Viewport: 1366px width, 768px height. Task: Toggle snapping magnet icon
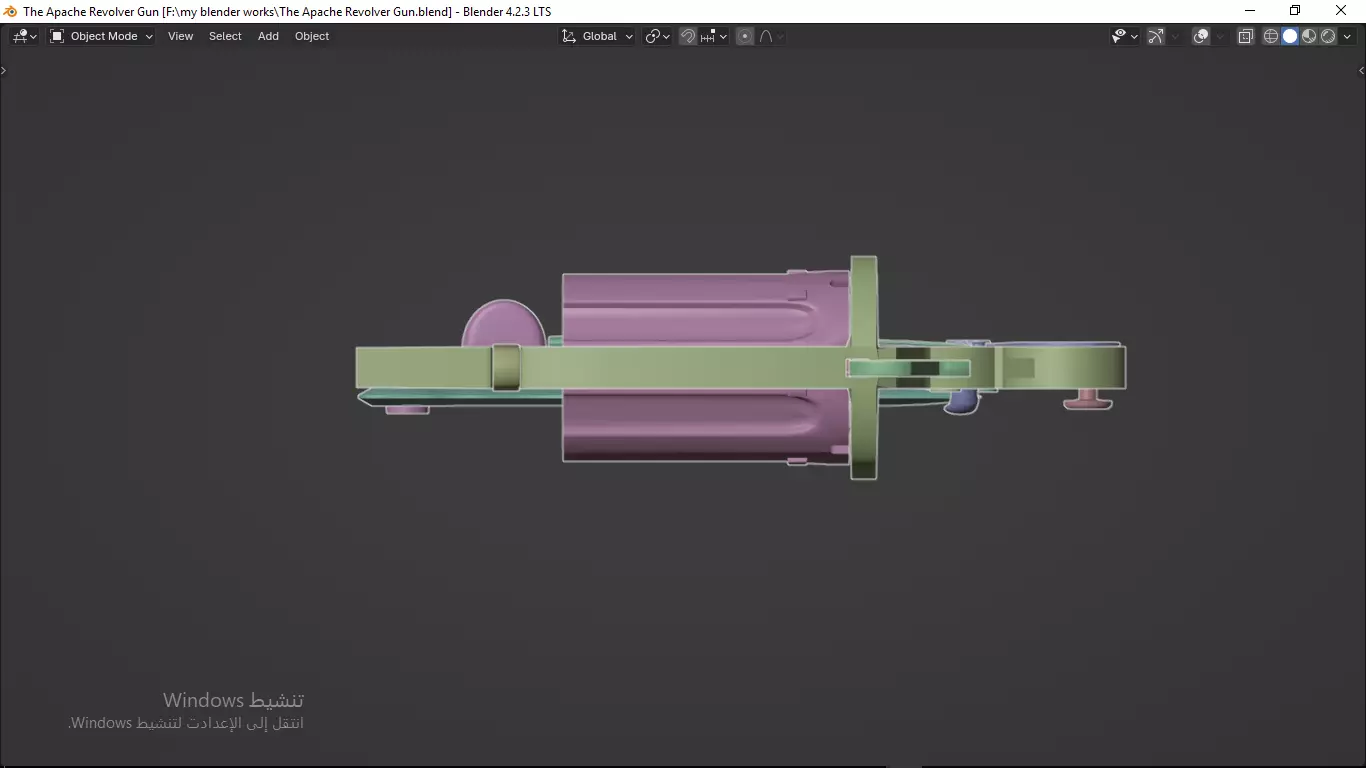tap(688, 36)
